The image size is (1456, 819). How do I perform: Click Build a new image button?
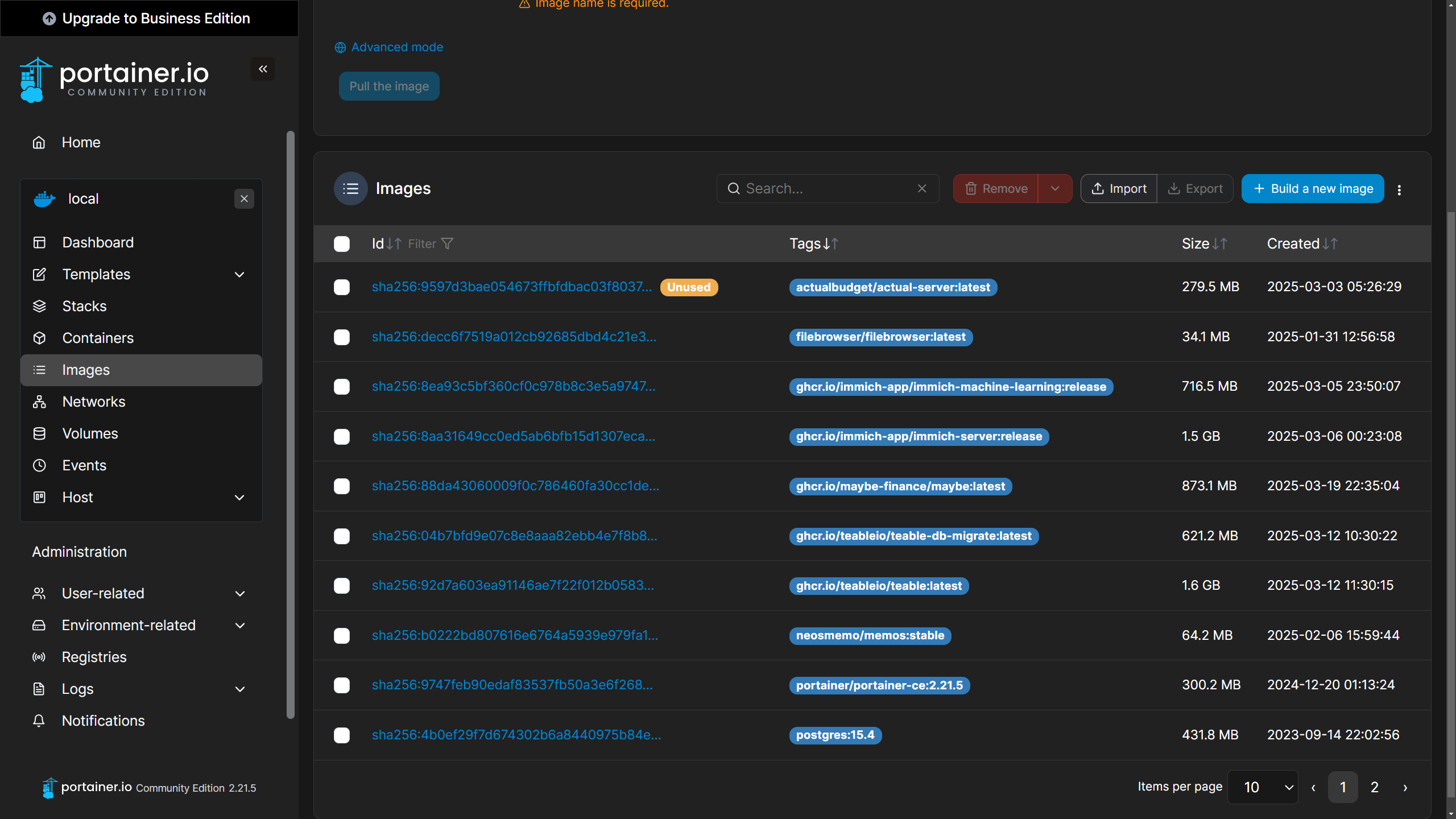[x=1313, y=188]
